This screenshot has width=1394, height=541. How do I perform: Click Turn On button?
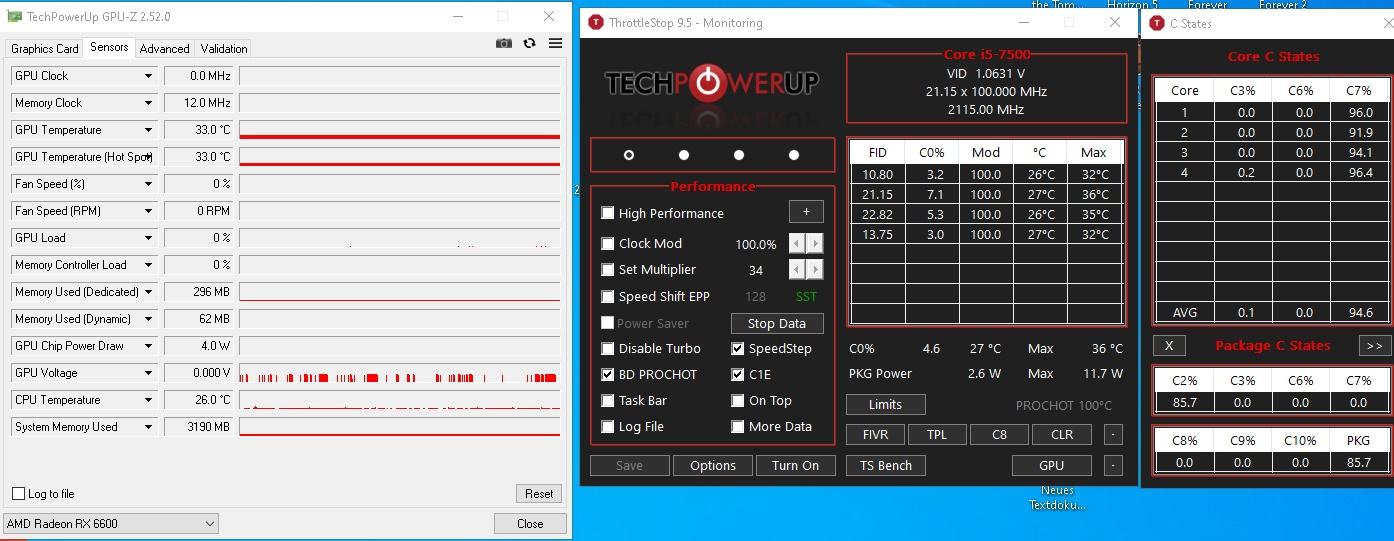(795, 465)
